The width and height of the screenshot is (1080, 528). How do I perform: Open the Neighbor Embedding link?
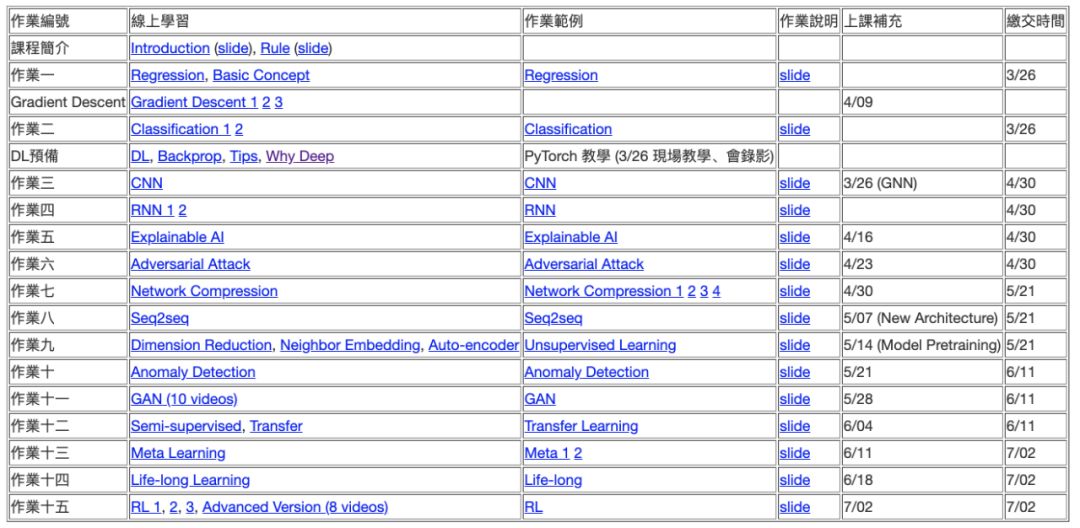pyautogui.click(x=350, y=345)
